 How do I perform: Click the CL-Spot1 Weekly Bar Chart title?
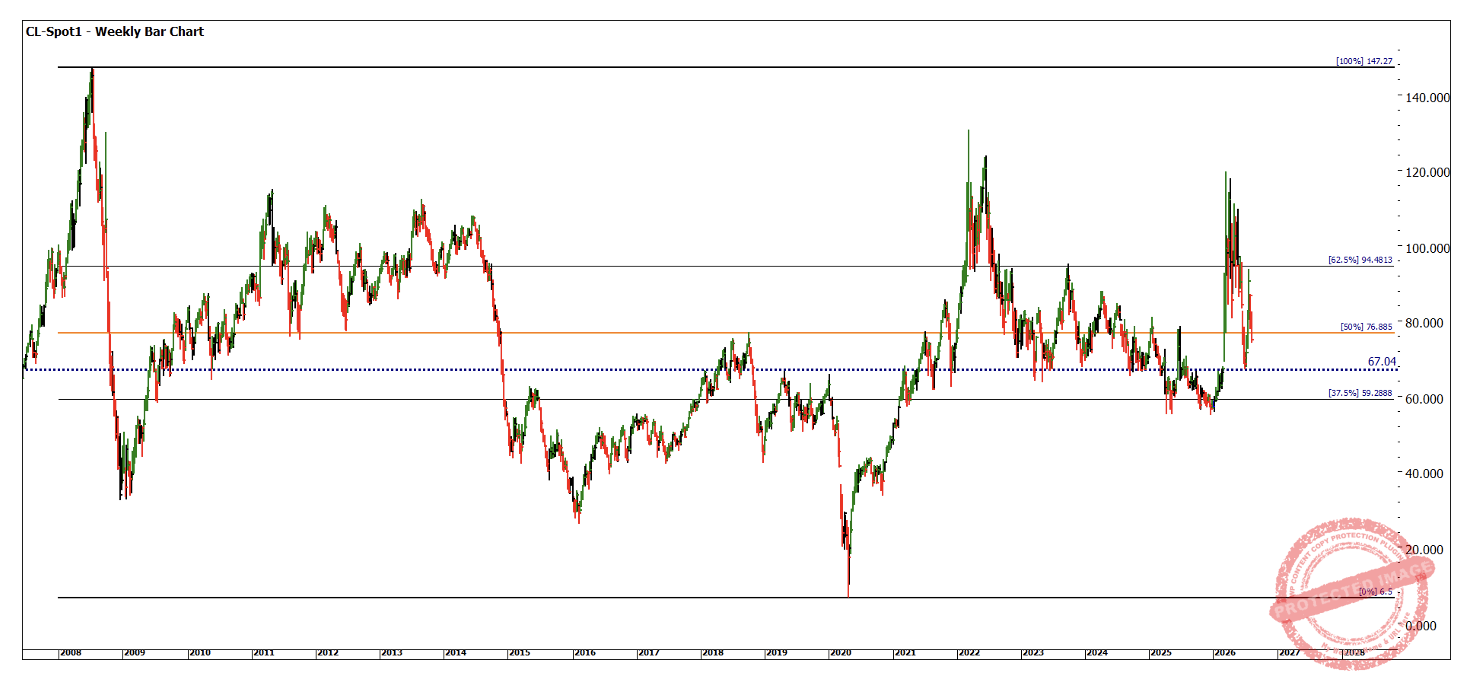point(115,32)
